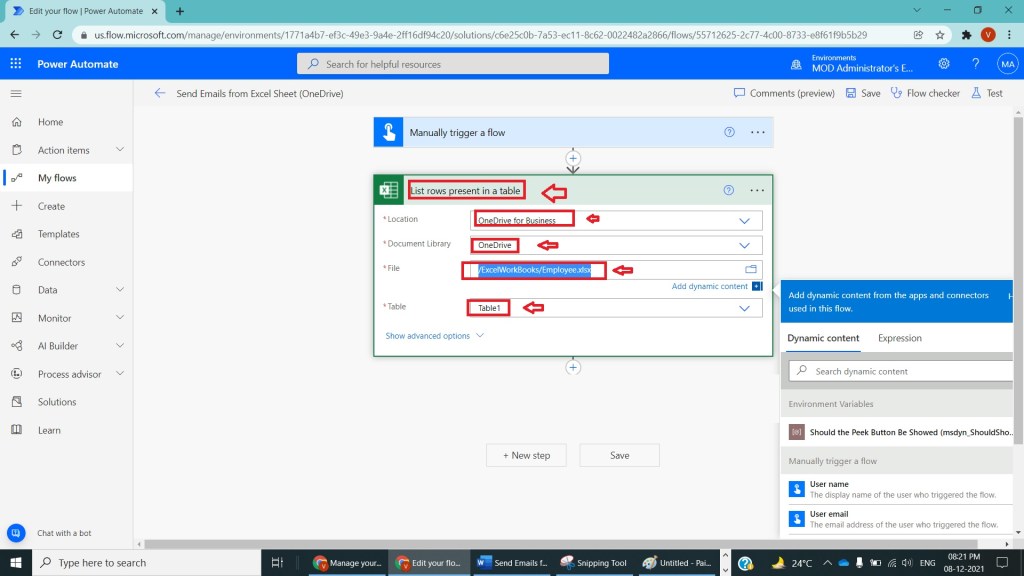
Task: Expand the Document Library dropdown
Action: point(744,245)
